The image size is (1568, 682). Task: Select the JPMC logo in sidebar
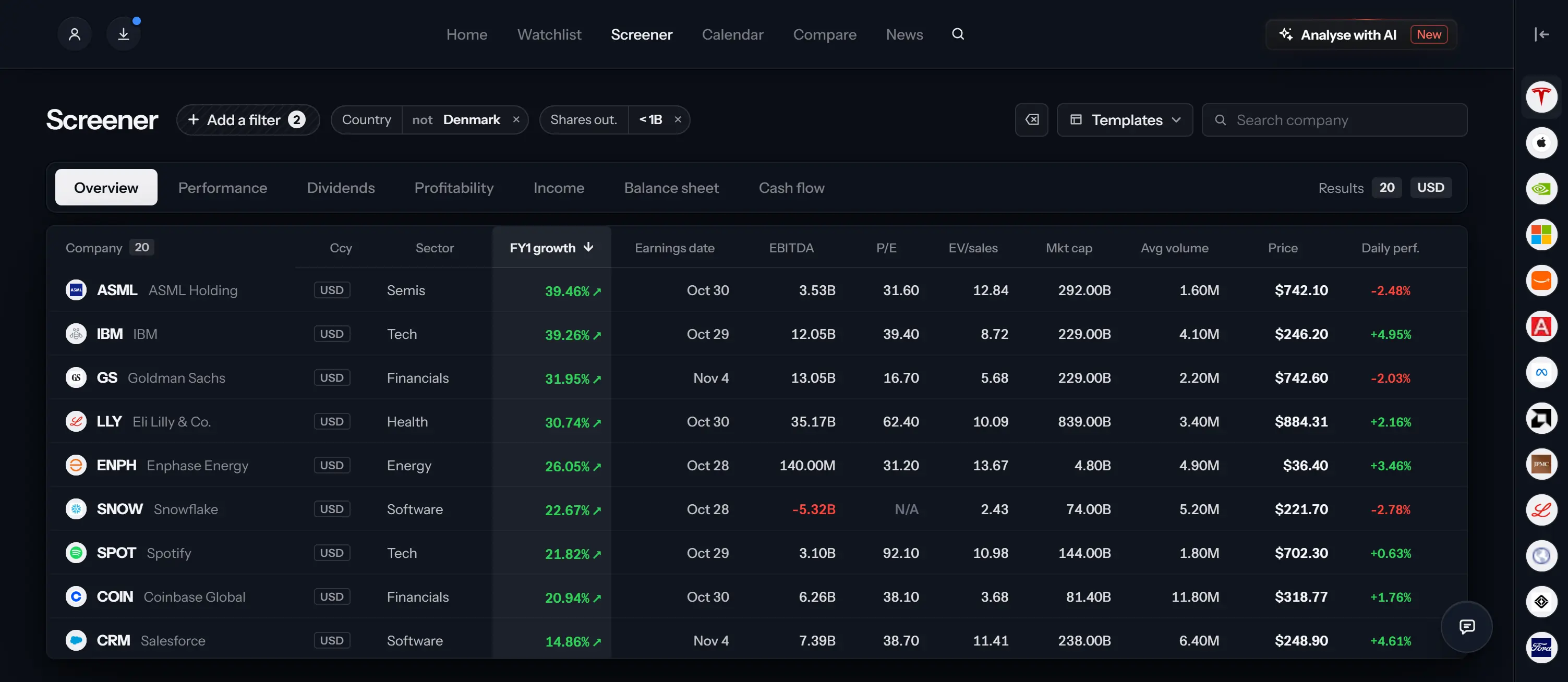pyautogui.click(x=1541, y=464)
